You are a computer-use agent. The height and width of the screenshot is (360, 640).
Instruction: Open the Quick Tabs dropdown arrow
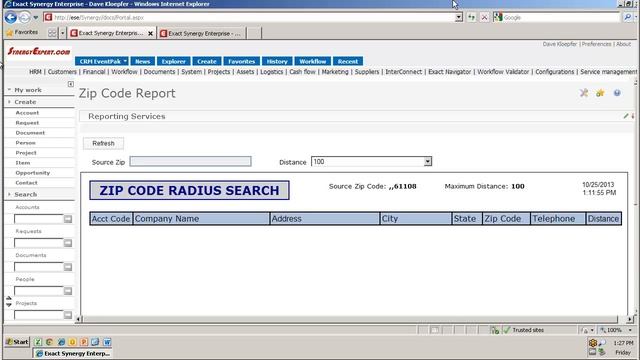(x=62, y=33)
